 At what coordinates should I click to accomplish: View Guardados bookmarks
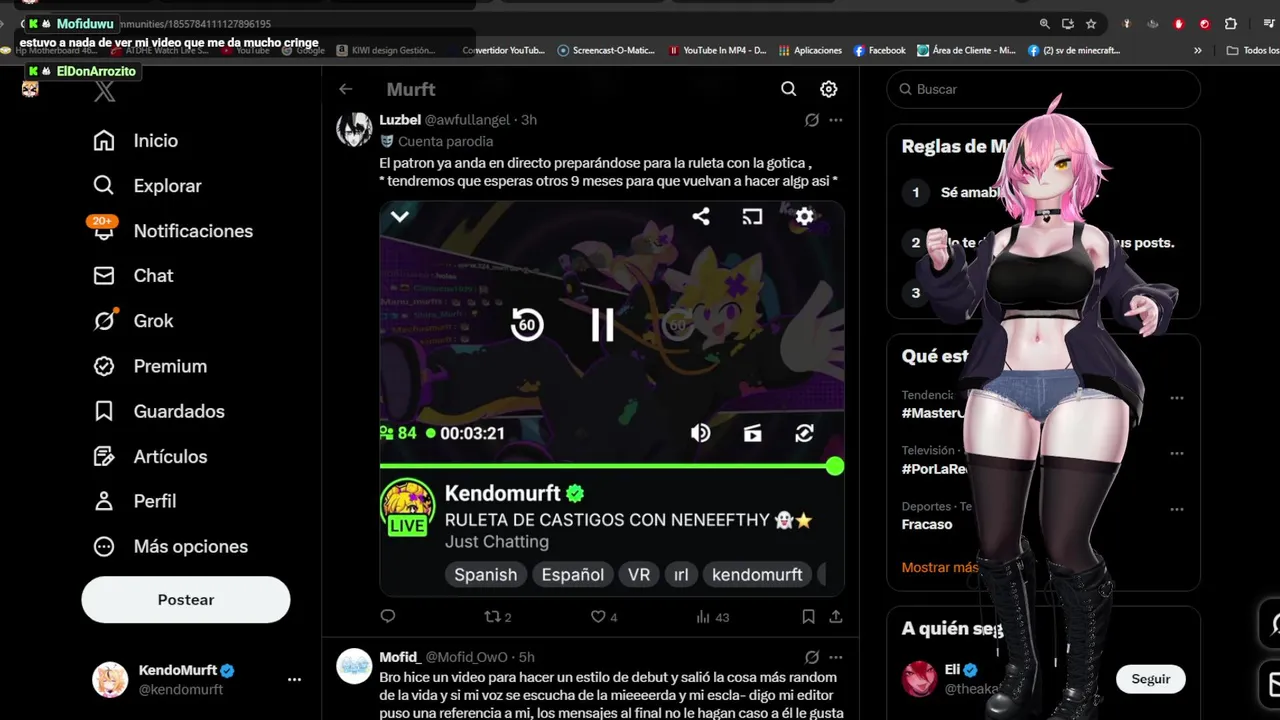[x=159, y=411]
